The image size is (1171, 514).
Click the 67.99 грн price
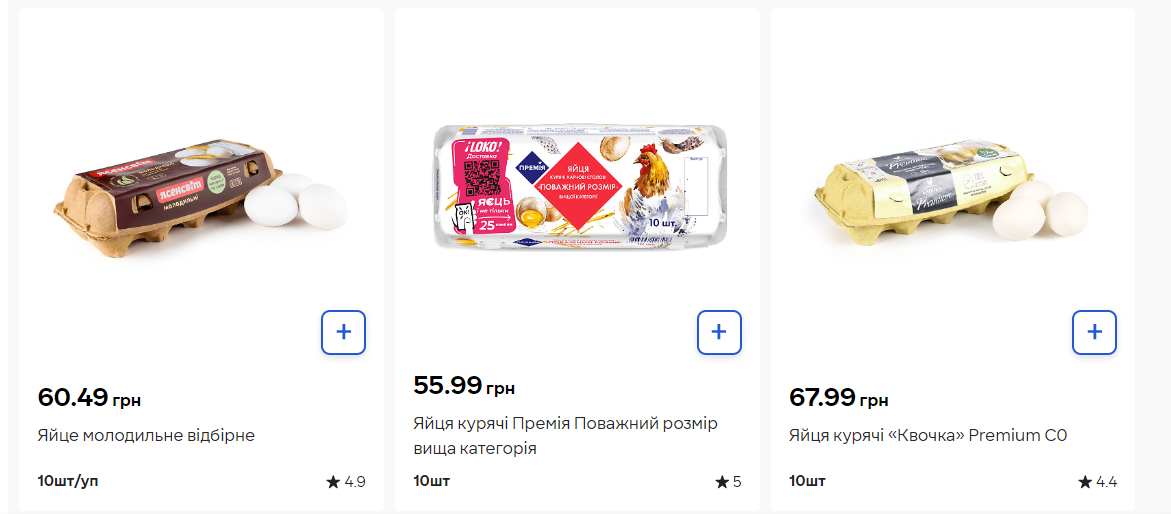(838, 398)
